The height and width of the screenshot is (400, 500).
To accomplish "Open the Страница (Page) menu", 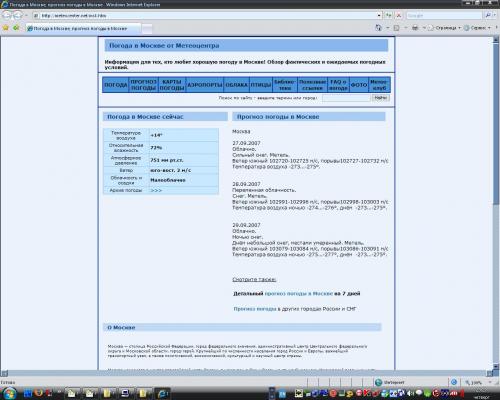I will click(445, 28).
